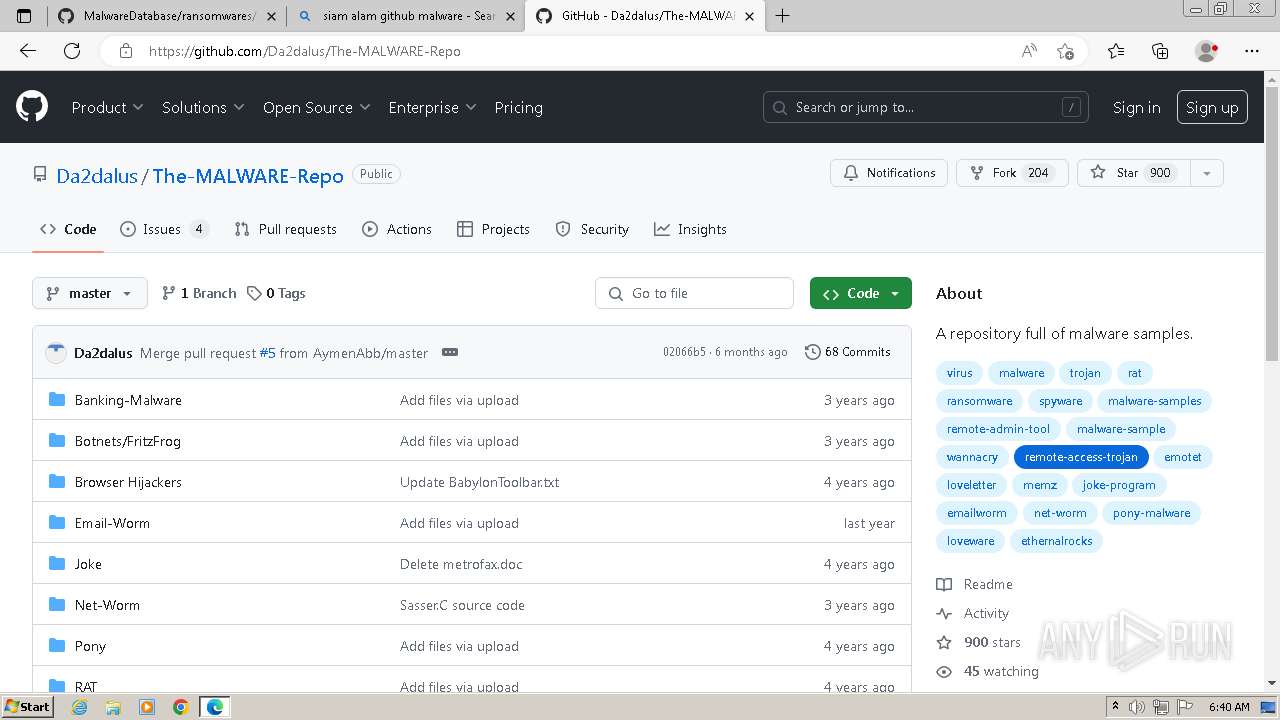Star the repository
The height and width of the screenshot is (720, 1280).
click(x=1134, y=173)
